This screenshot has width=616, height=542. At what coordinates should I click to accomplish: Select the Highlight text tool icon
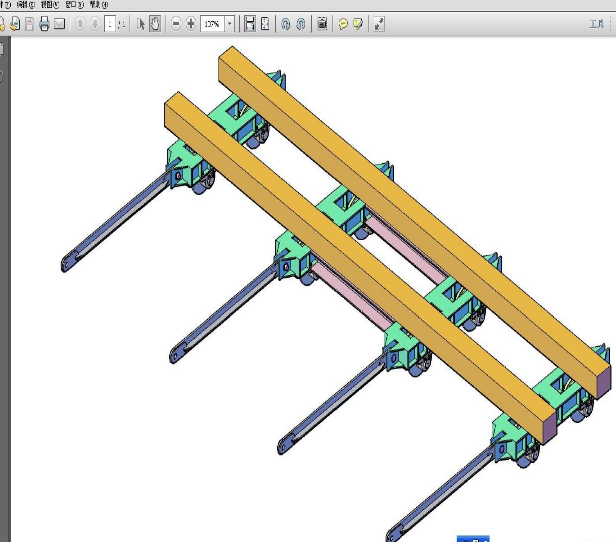tap(358, 24)
